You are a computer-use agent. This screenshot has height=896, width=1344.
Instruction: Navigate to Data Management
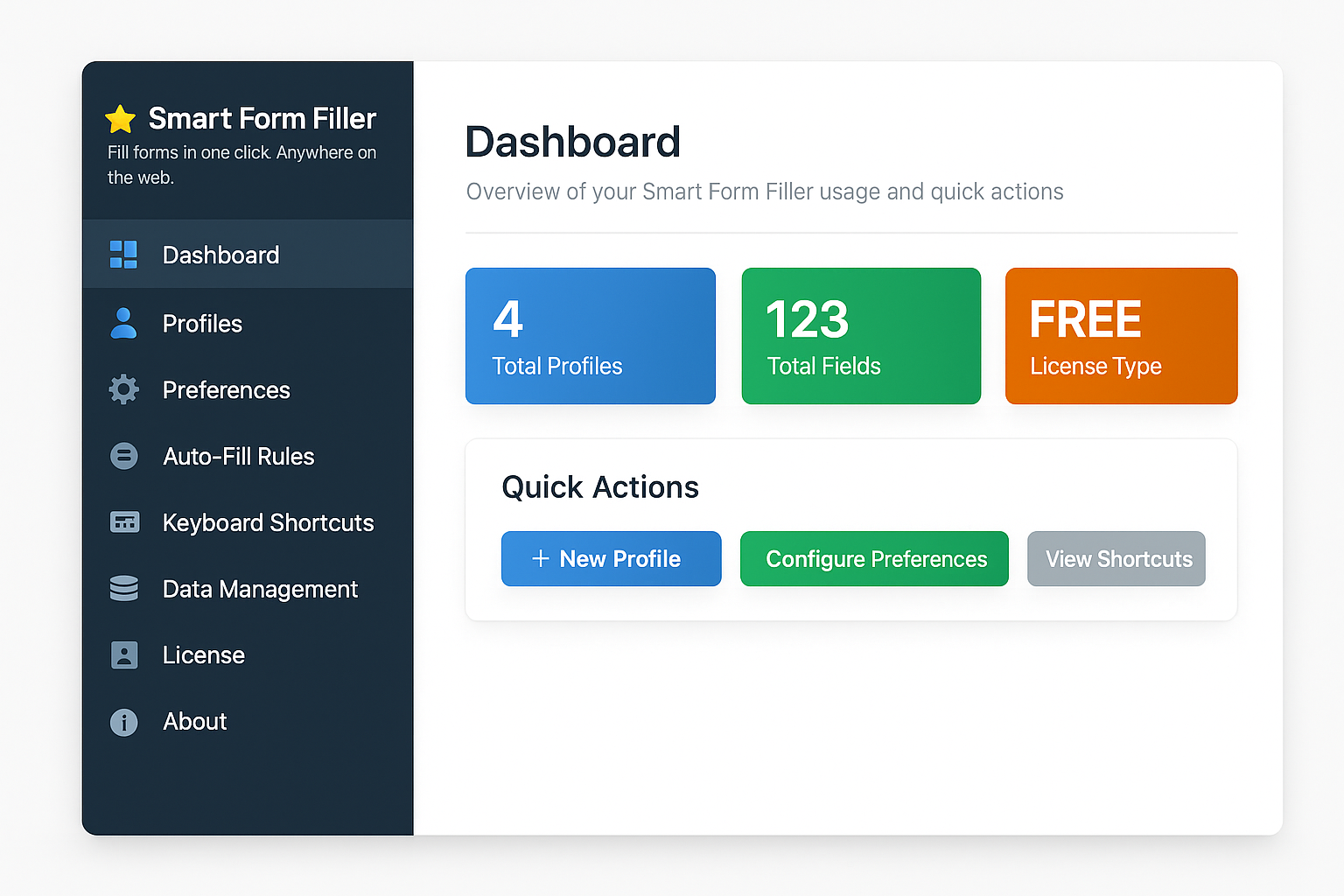(260, 589)
